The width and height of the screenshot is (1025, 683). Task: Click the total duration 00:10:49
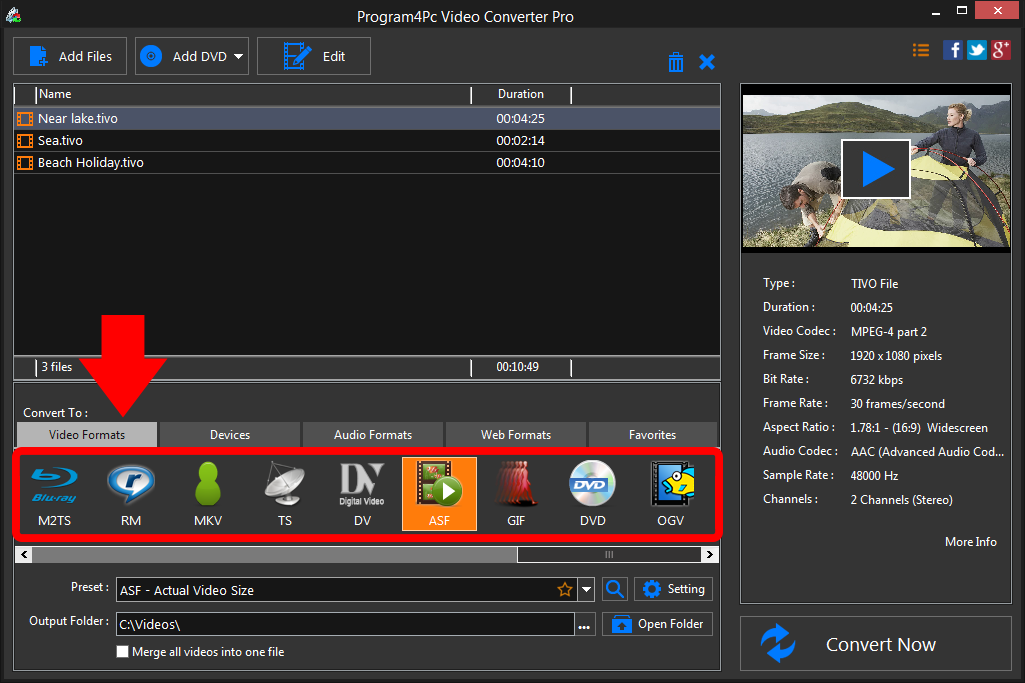(x=518, y=367)
